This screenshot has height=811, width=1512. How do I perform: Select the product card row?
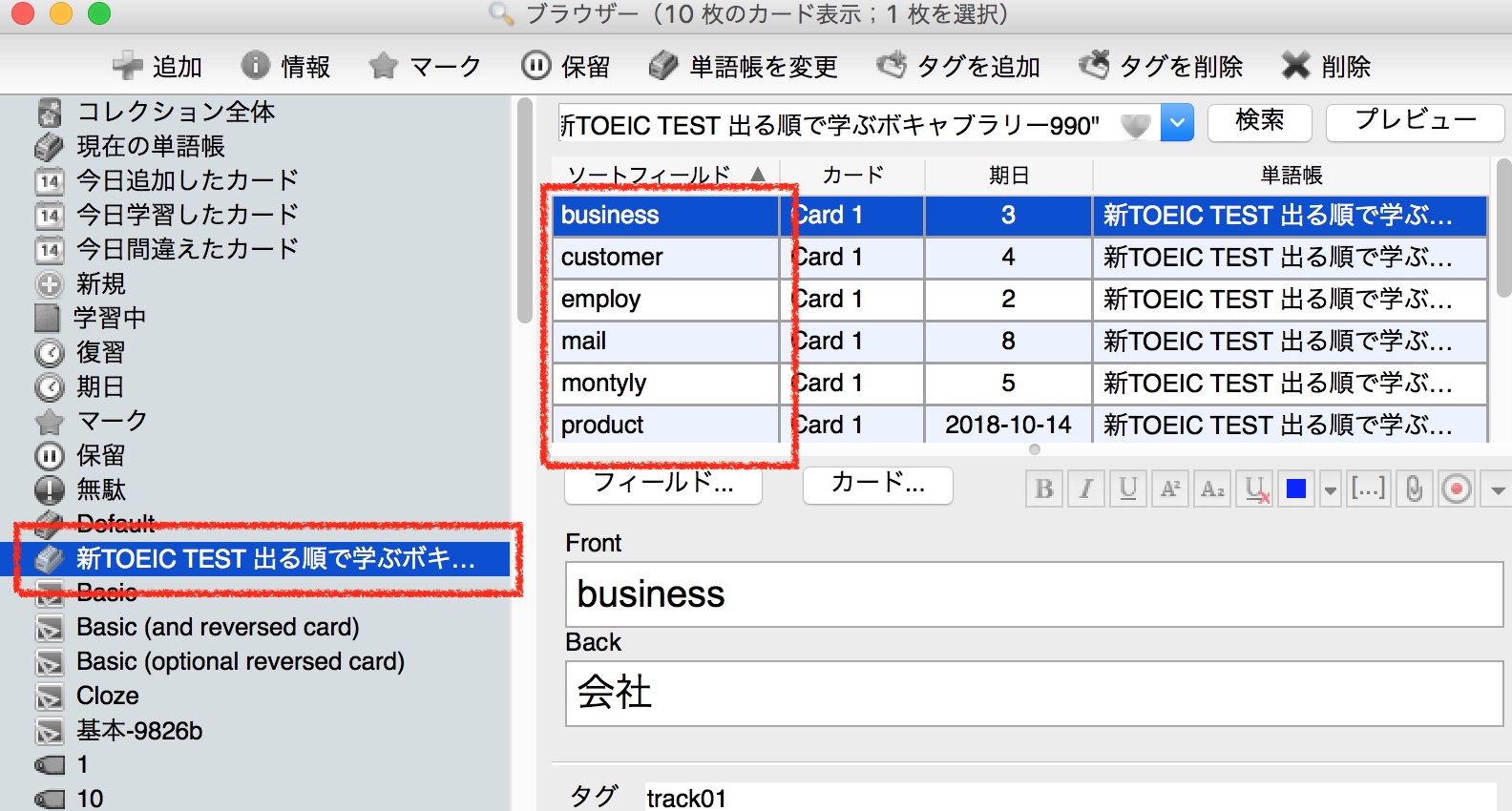[1020, 425]
